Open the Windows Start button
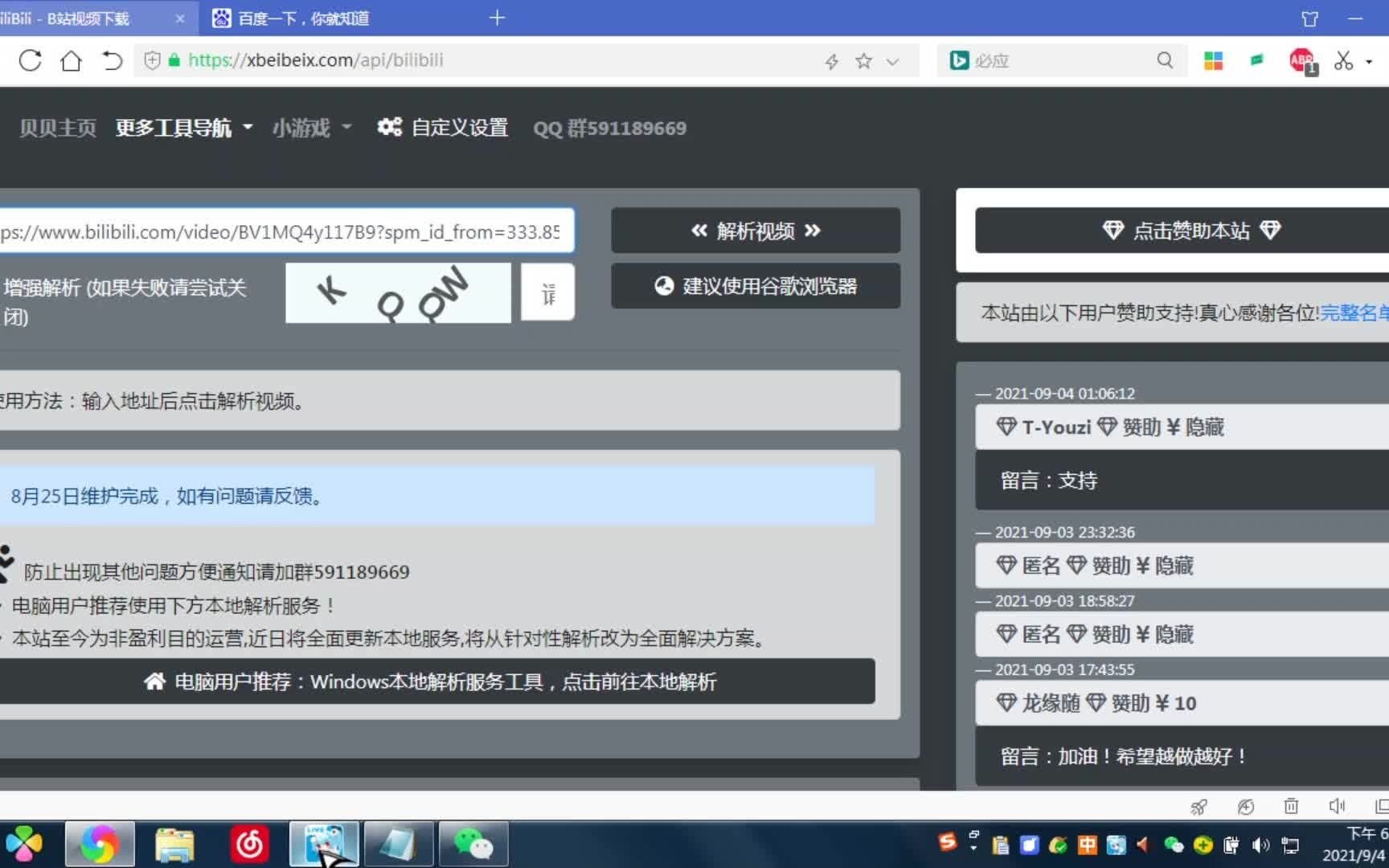 click(x=24, y=844)
